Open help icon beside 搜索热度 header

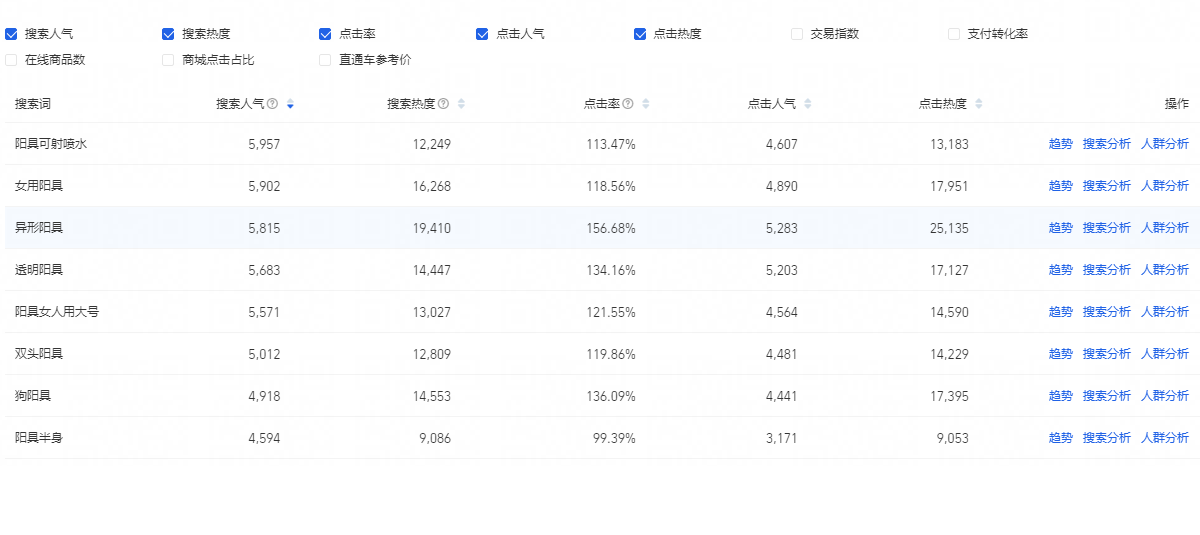tap(443, 104)
